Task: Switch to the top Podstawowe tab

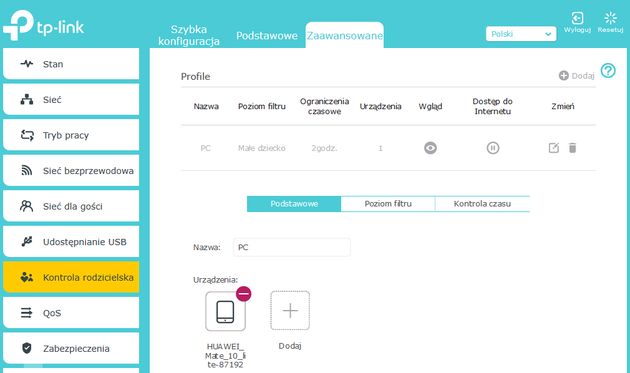Action: (267, 36)
